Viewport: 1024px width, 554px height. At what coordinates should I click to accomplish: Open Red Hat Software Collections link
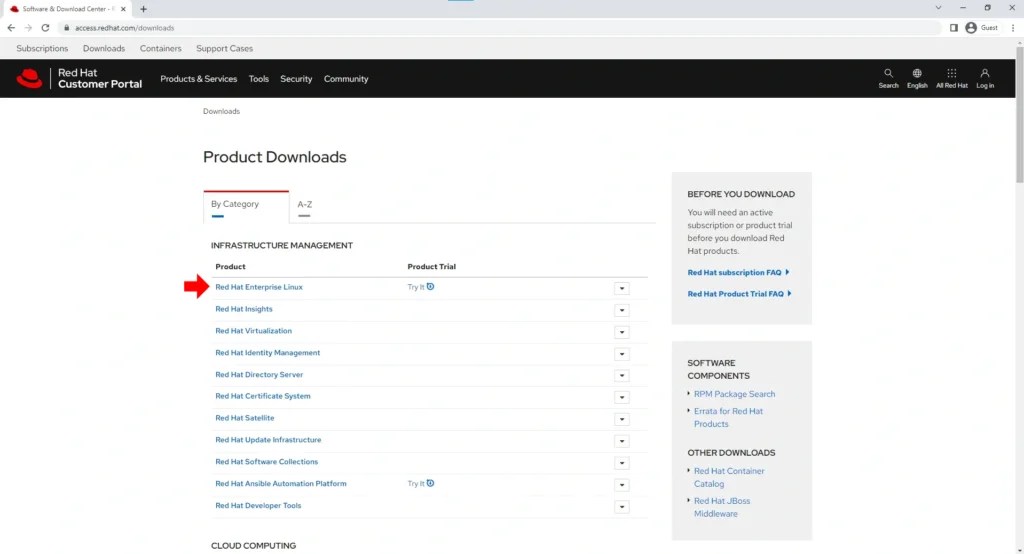(x=266, y=462)
